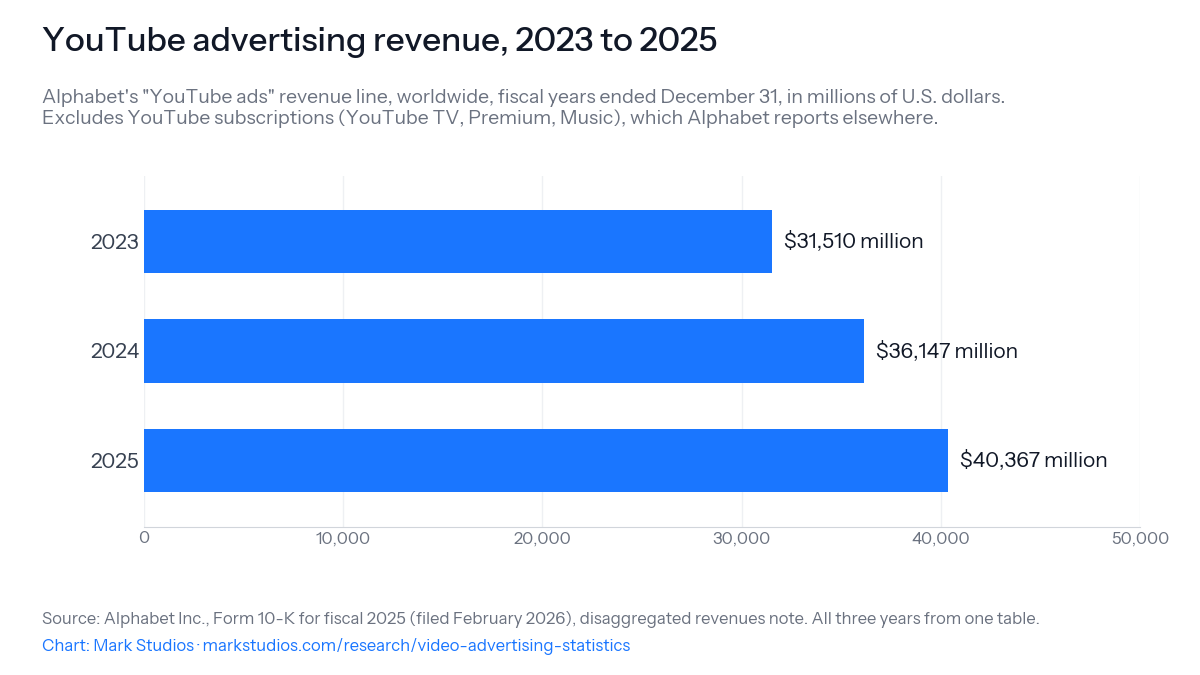This screenshot has width=1200, height=675.
Task: Select the '$31,510 million' value label
Action: pos(853,241)
